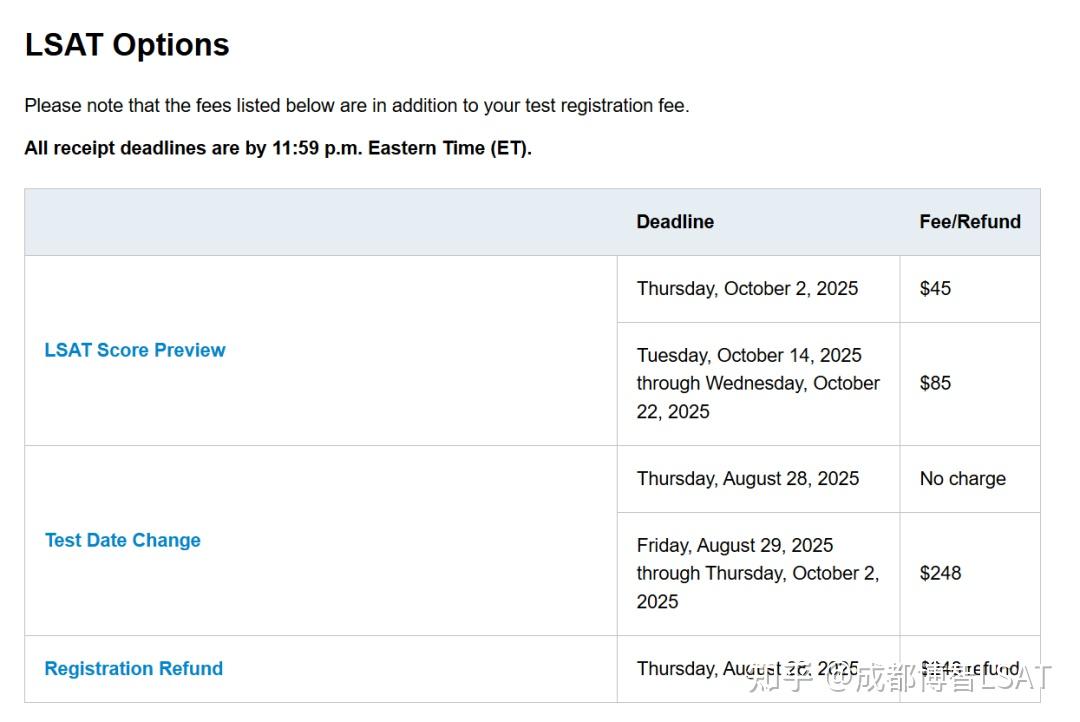Select the October 14 through October 22 deadline
The width and height of the screenshot is (1080, 722).
click(x=758, y=383)
